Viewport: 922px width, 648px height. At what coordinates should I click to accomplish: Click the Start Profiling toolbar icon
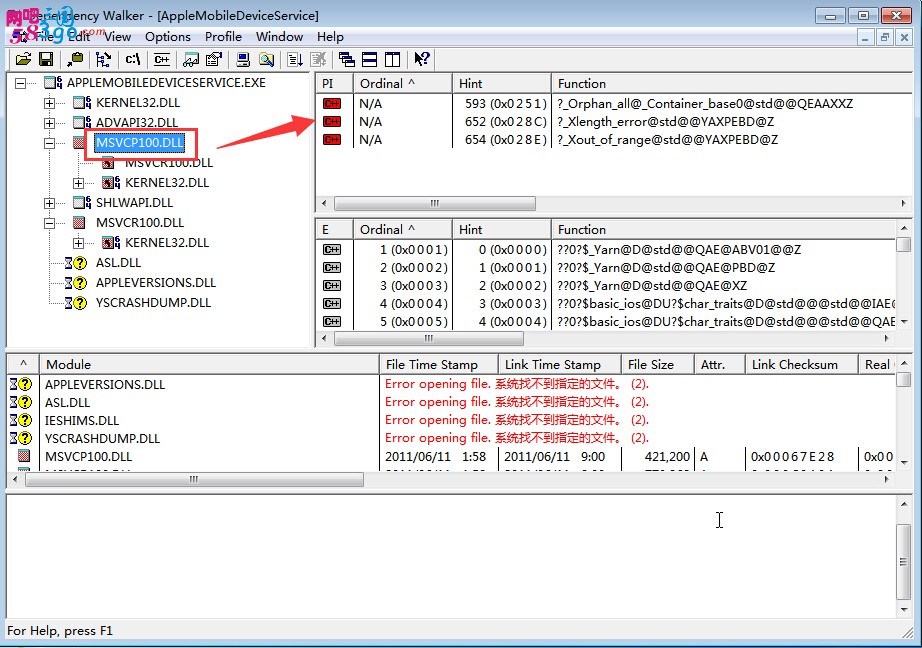tap(295, 59)
